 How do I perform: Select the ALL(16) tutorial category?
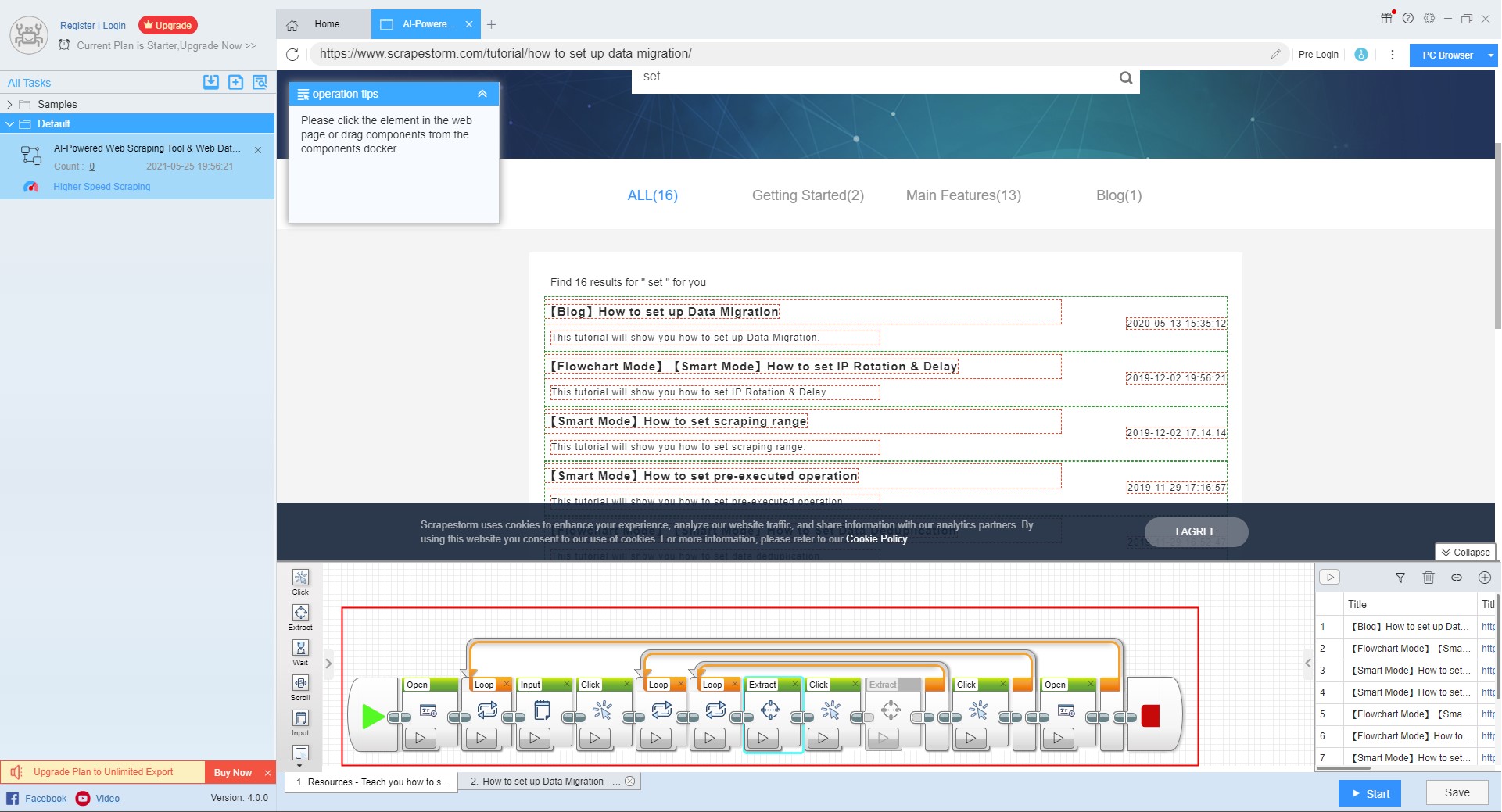tap(653, 195)
